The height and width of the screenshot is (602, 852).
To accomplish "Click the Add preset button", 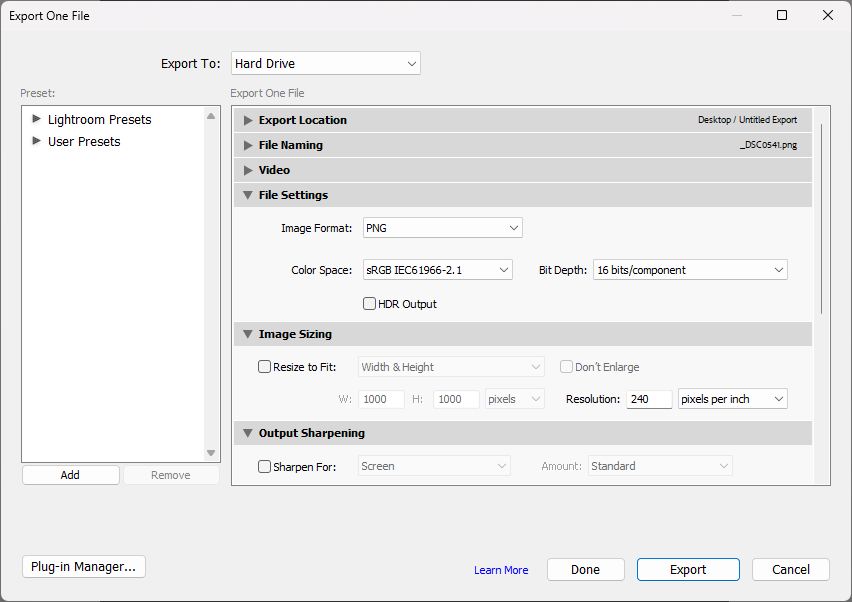I will click(x=71, y=475).
